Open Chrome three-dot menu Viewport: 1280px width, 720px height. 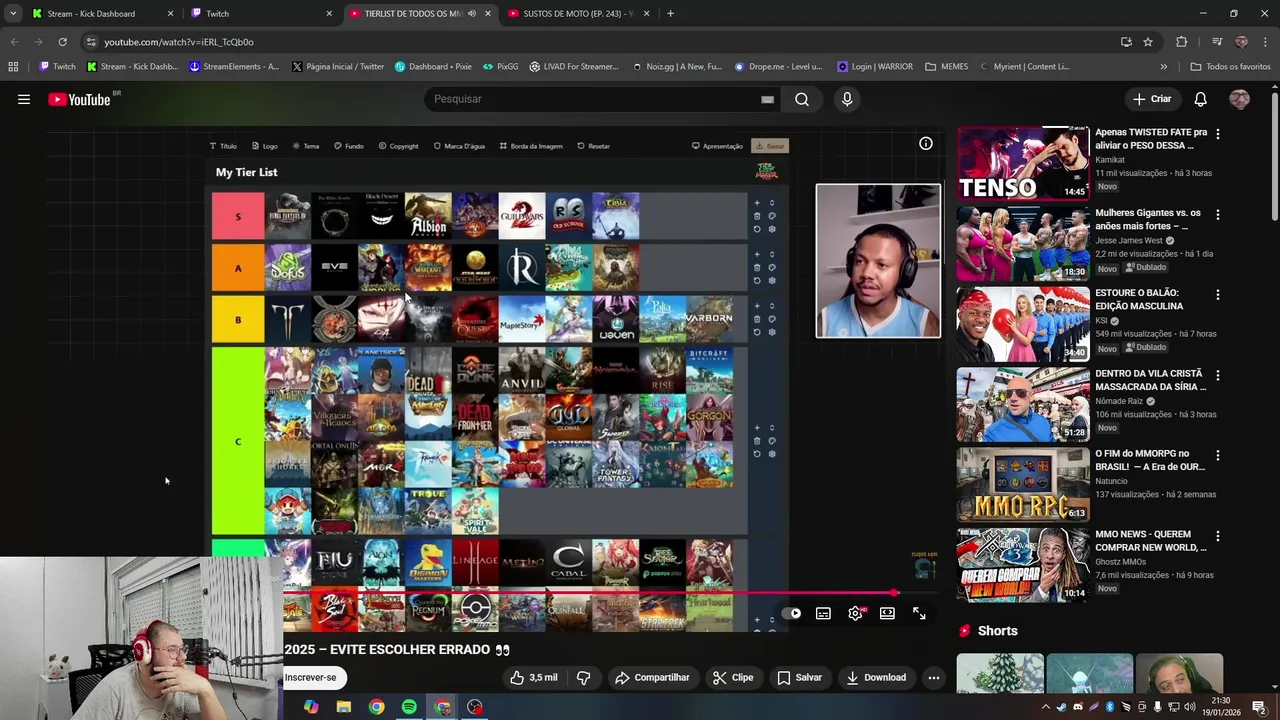coord(1264,42)
